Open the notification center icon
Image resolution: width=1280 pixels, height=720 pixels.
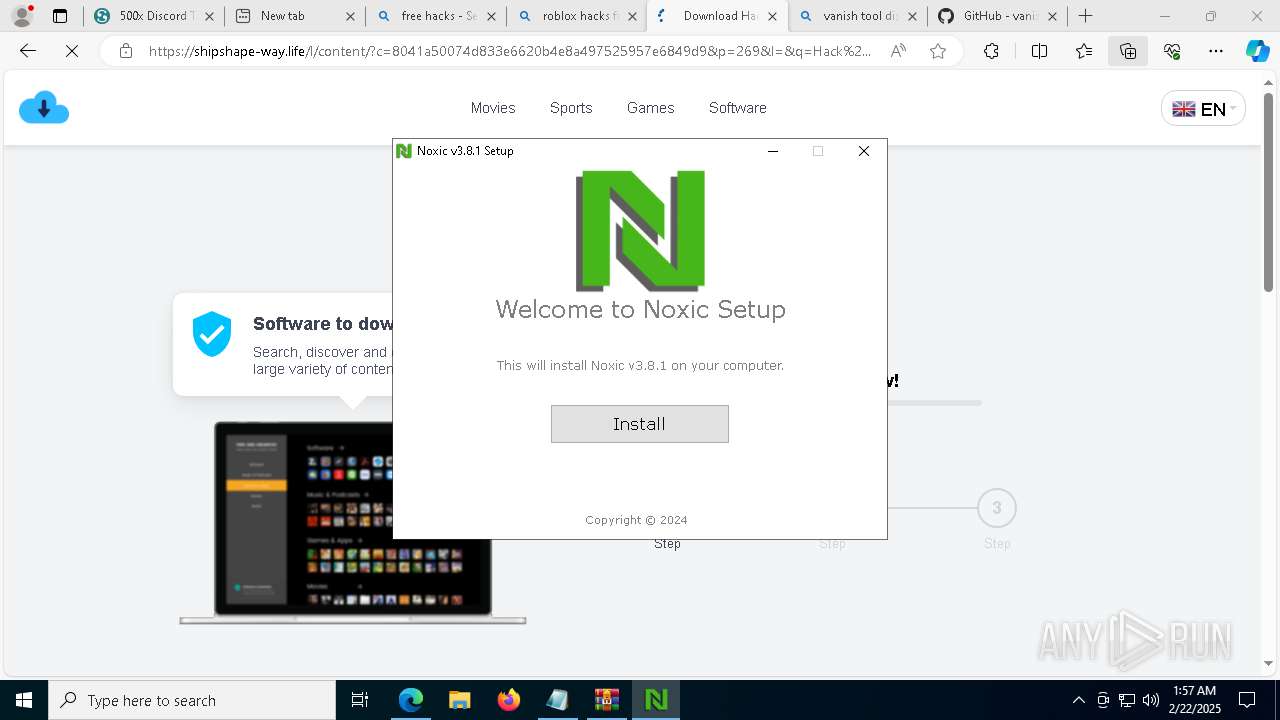[x=1247, y=700]
